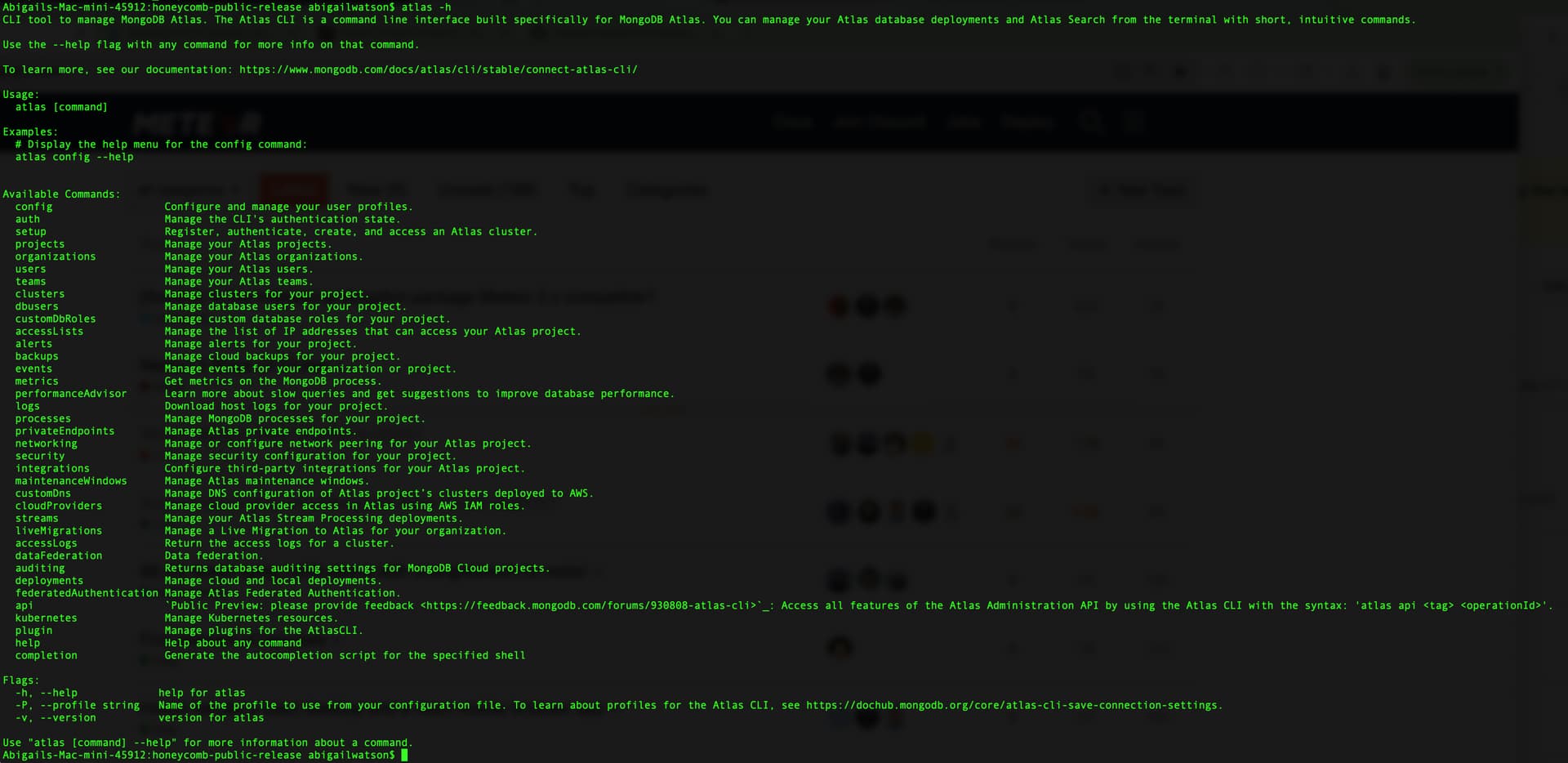The height and width of the screenshot is (763, 1568).
Task: Click the 'streams' command name
Action: point(37,518)
